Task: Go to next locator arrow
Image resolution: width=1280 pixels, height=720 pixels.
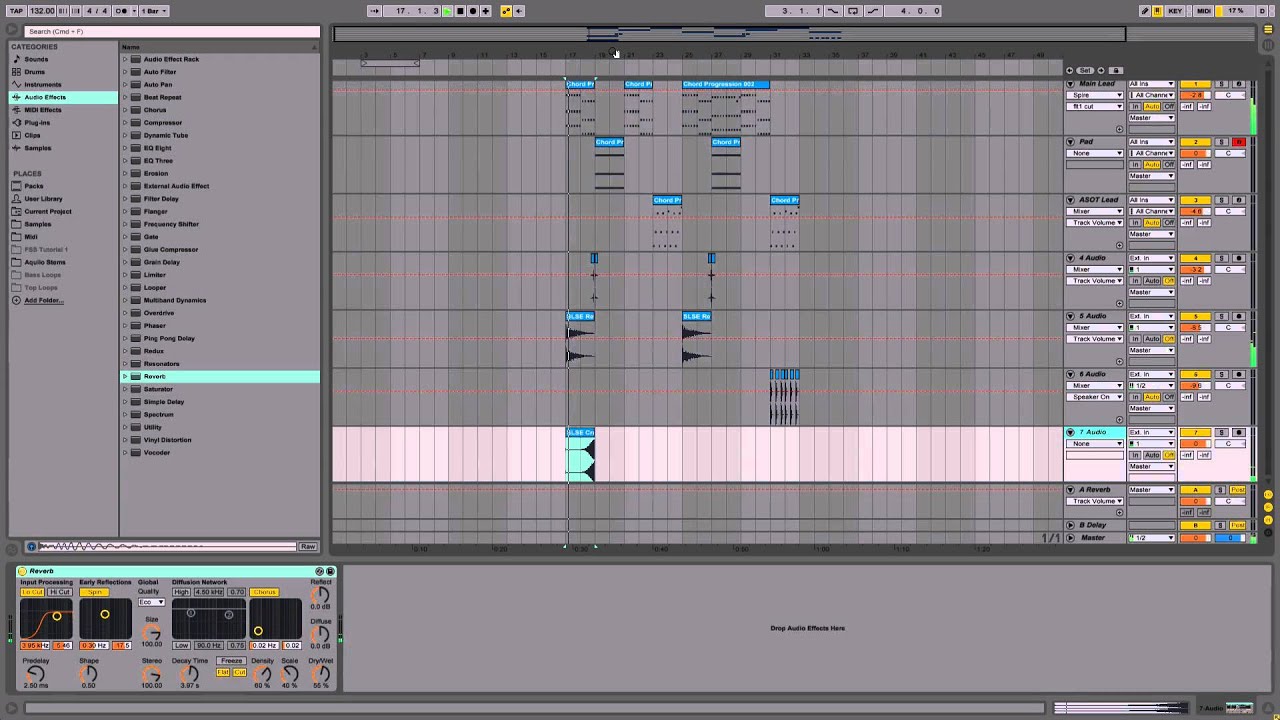Action: [x=1101, y=71]
